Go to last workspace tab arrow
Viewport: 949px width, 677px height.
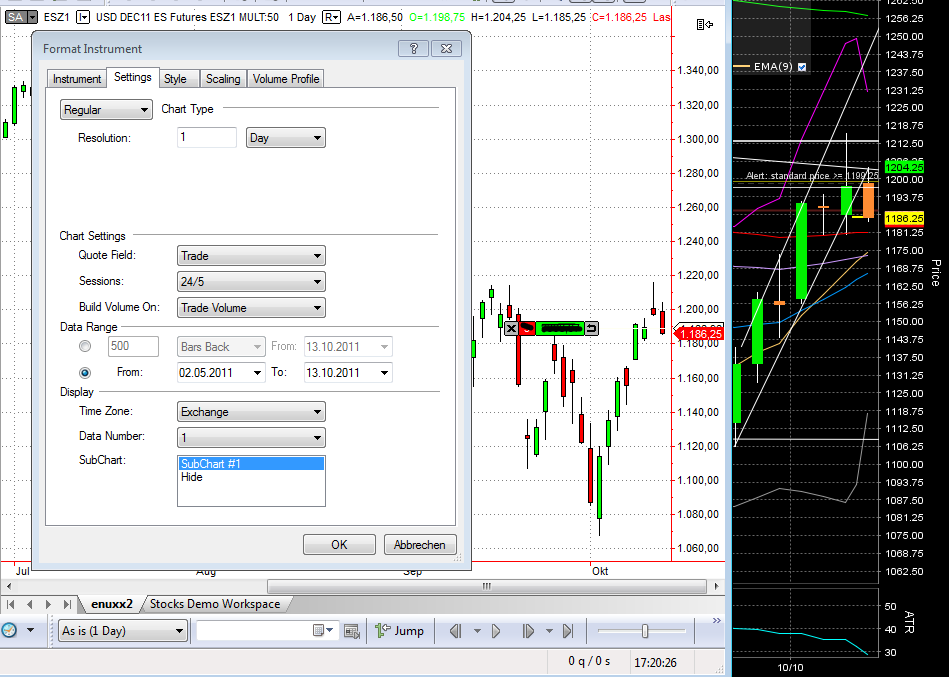(67, 604)
